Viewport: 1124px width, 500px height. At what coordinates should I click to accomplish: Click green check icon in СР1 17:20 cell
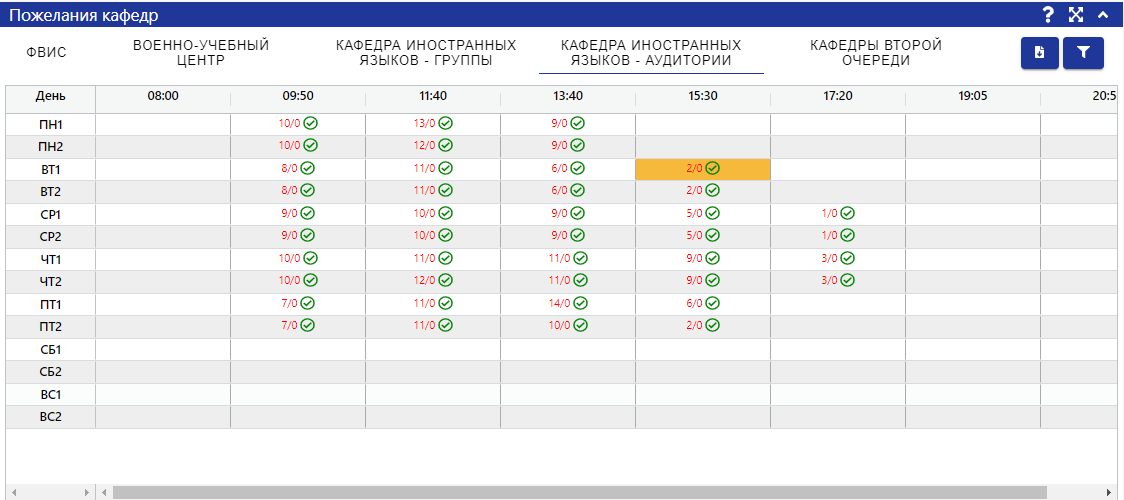[847, 213]
